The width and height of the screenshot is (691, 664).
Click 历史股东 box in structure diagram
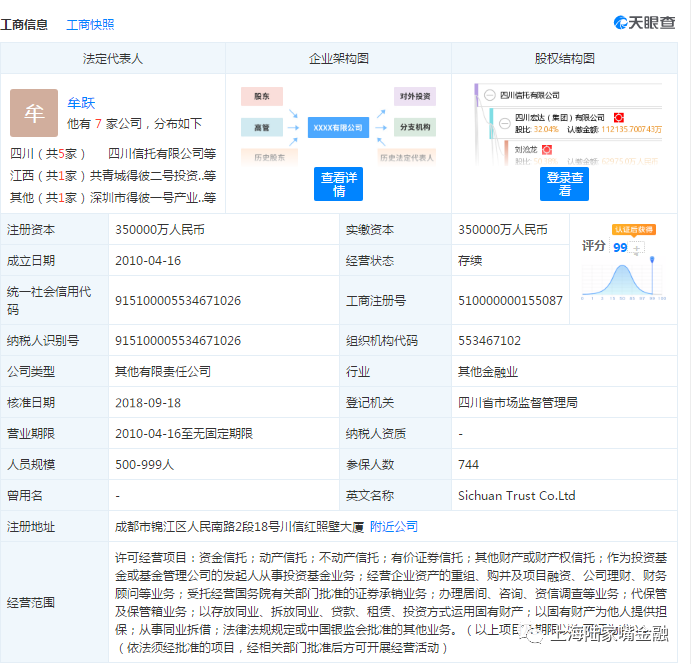(269, 157)
